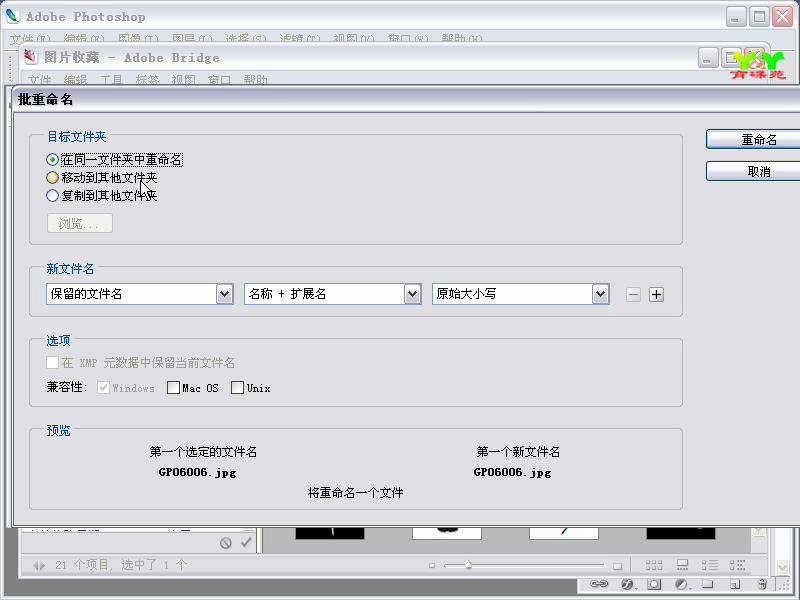Click the smallest thumbnail size icon in Bridge
This screenshot has width=800, height=600.
tap(432, 565)
